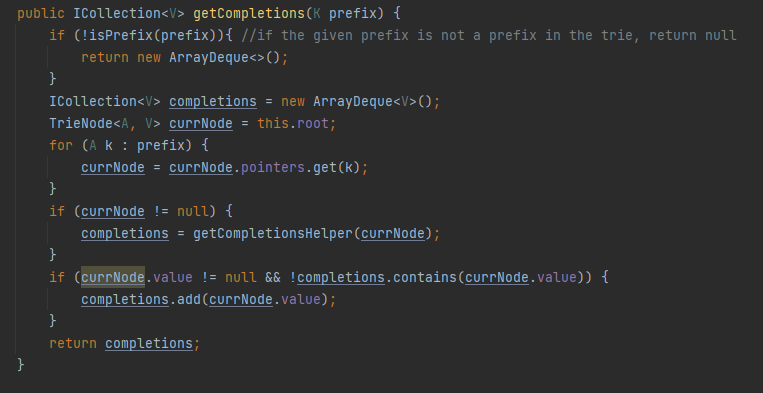Click the highlighted currNode before .value
The height and width of the screenshot is (393, 763).
(x=113, y=277)
